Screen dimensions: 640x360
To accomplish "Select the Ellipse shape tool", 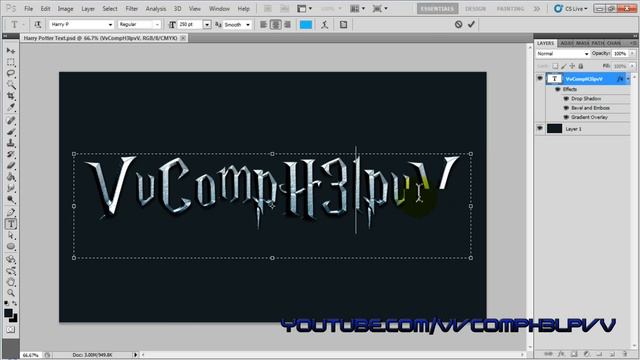I will click(x=11, y=247).
